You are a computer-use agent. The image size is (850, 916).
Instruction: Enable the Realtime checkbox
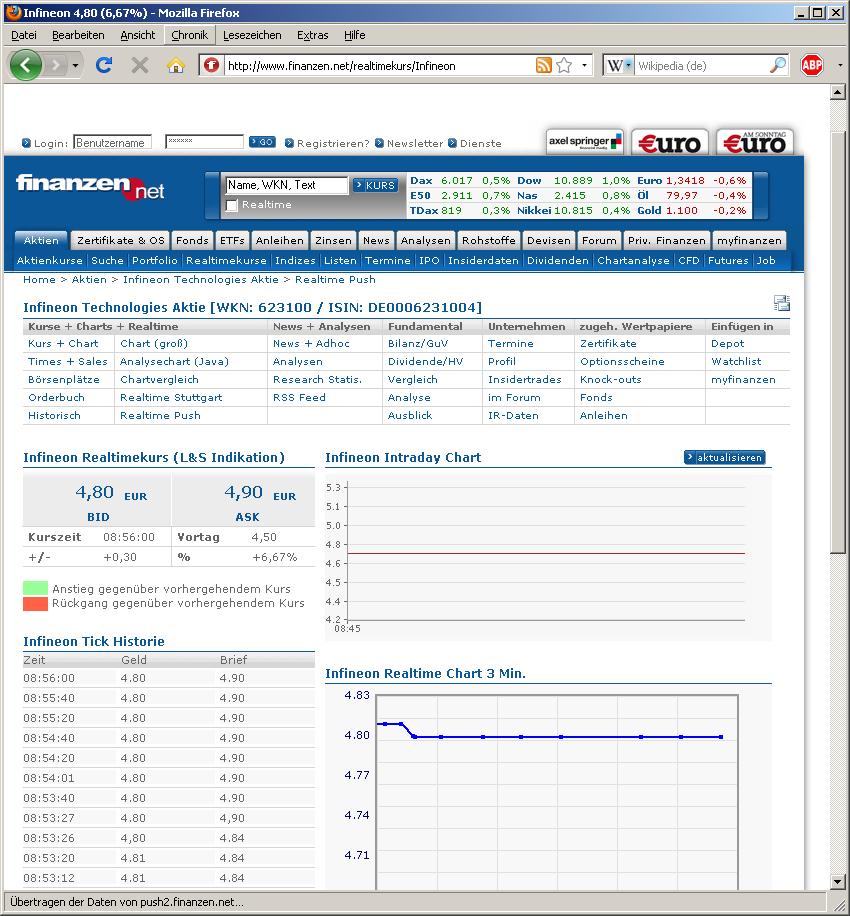coord(232,205)
